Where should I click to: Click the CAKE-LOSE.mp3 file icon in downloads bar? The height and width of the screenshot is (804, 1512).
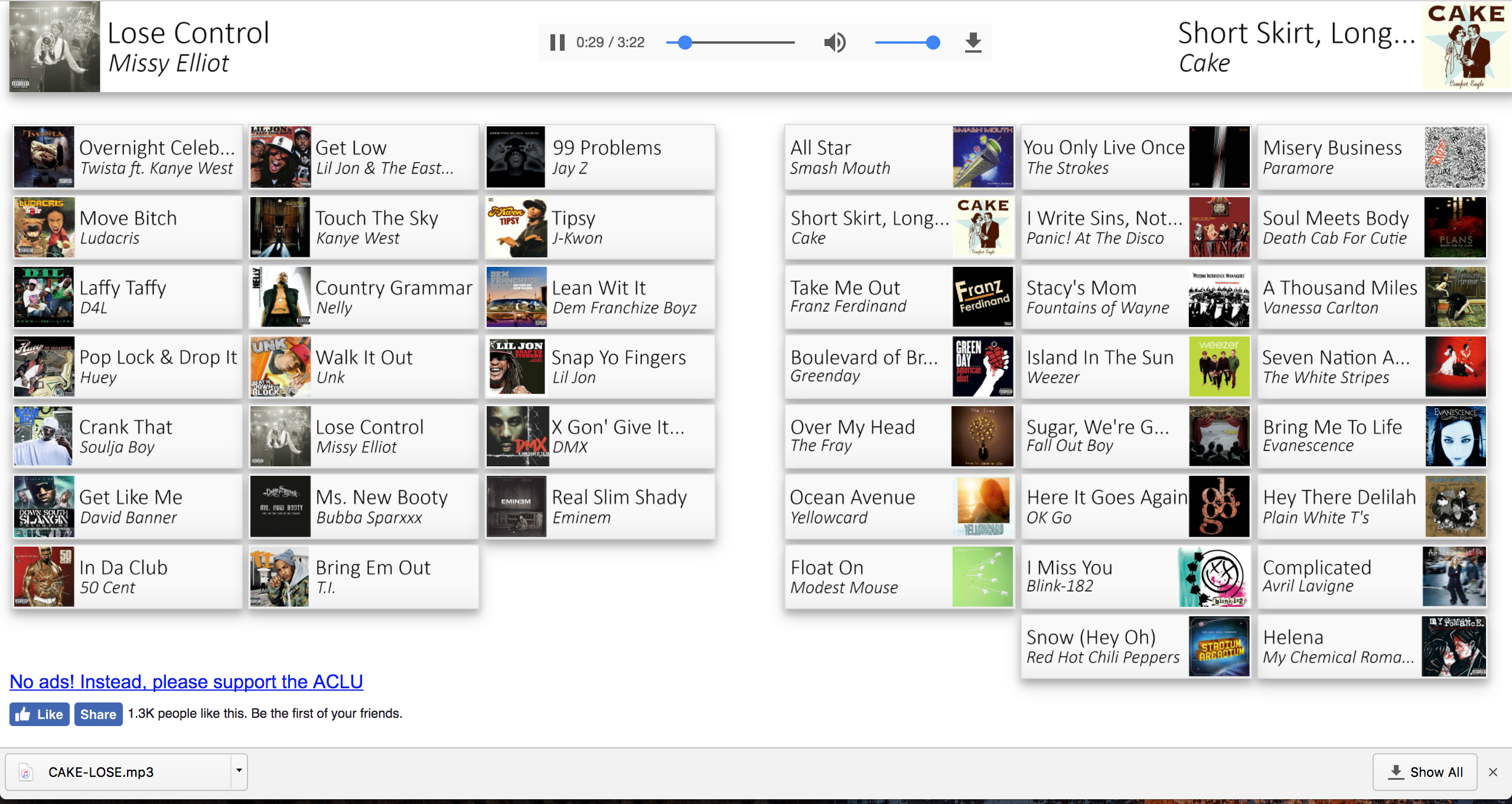tap(26, 772)
